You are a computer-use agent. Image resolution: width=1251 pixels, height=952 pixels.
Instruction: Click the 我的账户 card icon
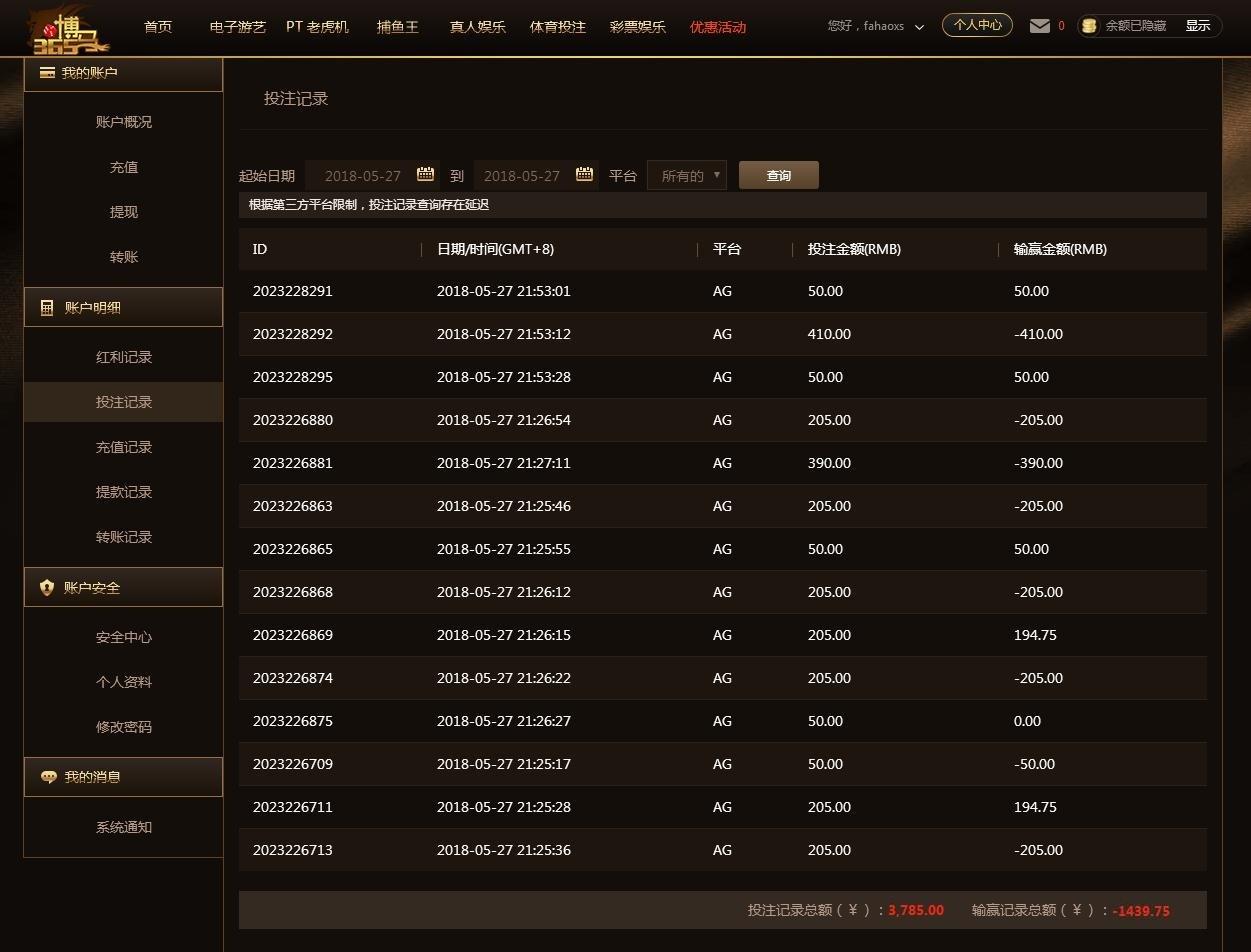(x=47, y=73)
